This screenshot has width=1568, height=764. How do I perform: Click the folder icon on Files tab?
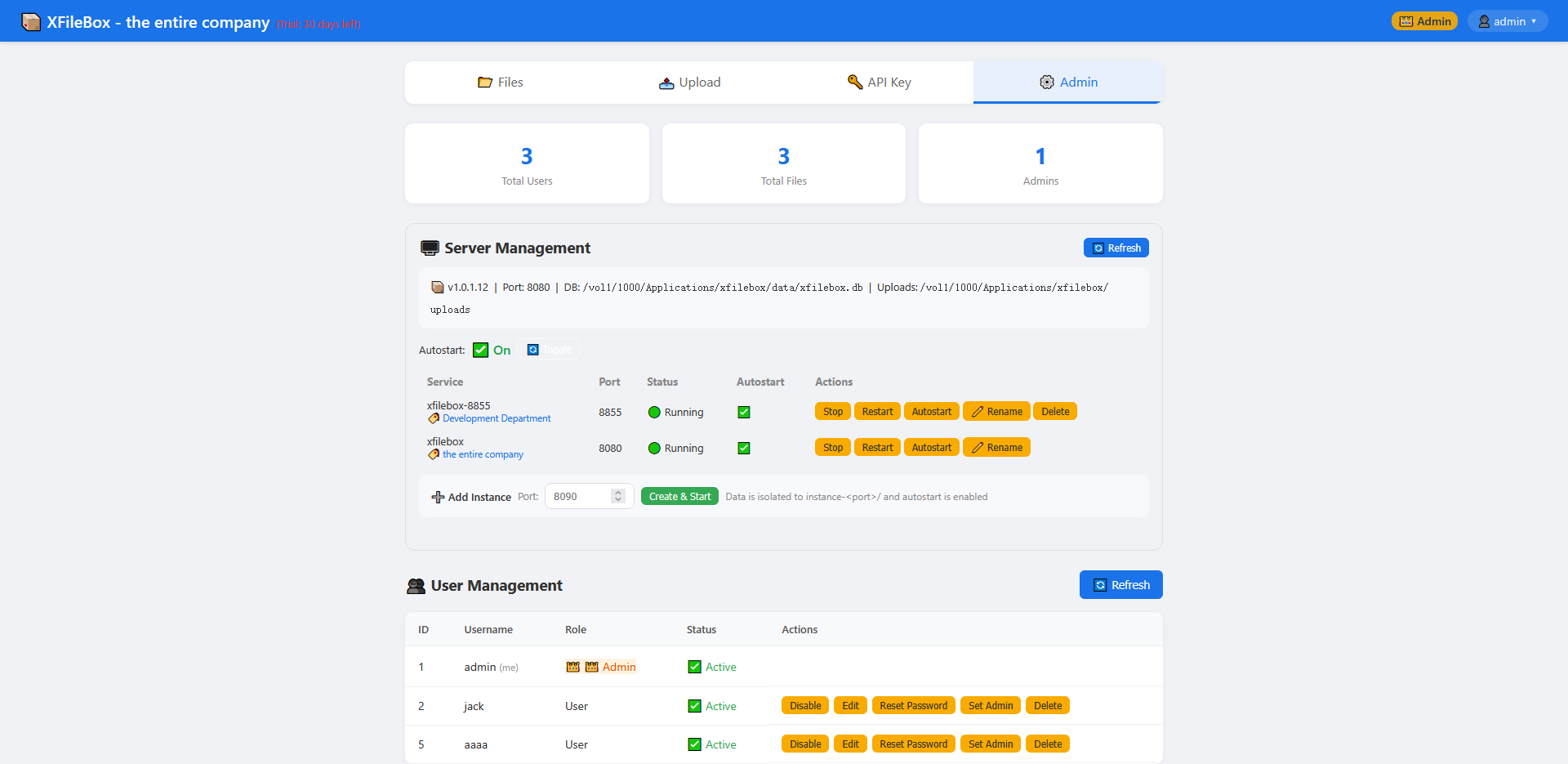point(485,83)
